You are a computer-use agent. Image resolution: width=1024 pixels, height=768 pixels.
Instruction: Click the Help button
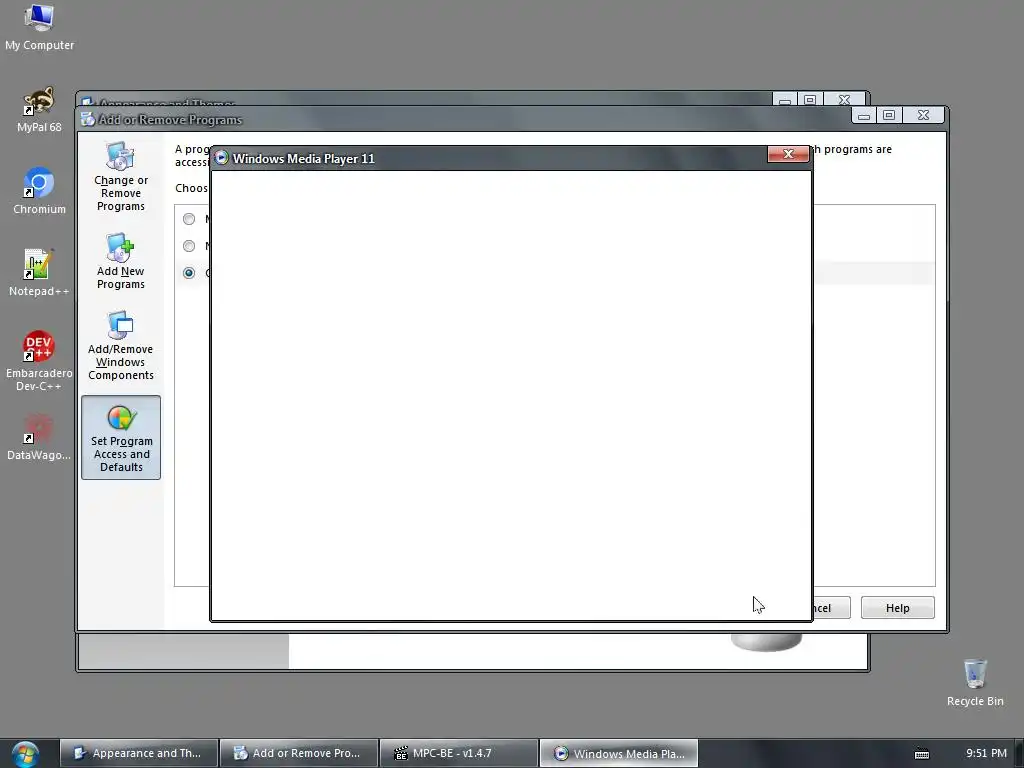tap(897, 608)
